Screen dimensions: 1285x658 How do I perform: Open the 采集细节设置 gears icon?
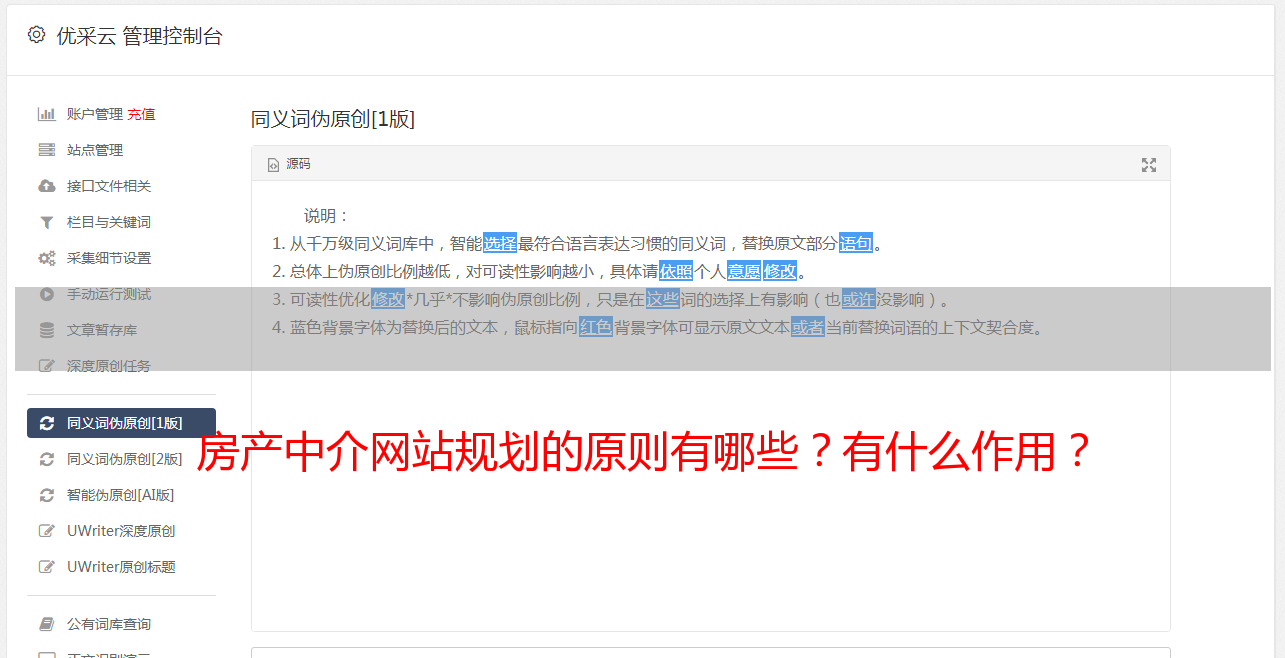click(x=46, y=258)
